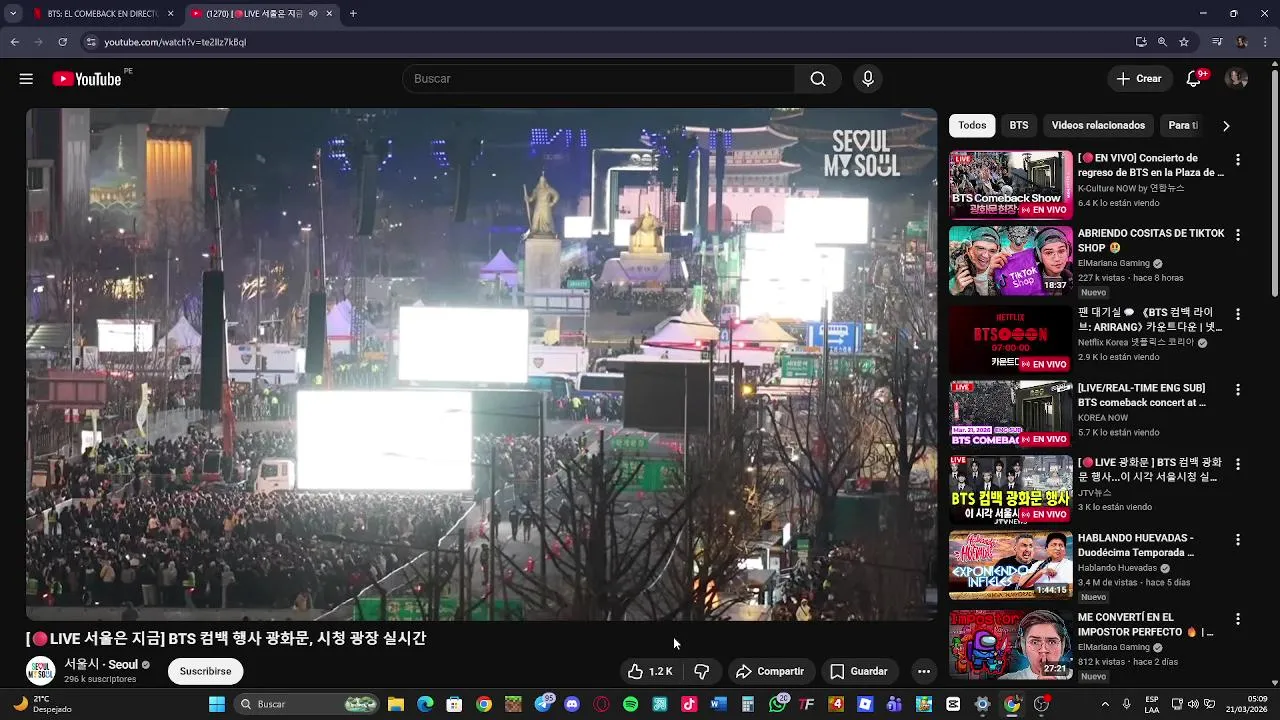Viewport: 1280px width, 720px height.
Task: Go to the YouTube home logo
Action: [x=88, y=79]
